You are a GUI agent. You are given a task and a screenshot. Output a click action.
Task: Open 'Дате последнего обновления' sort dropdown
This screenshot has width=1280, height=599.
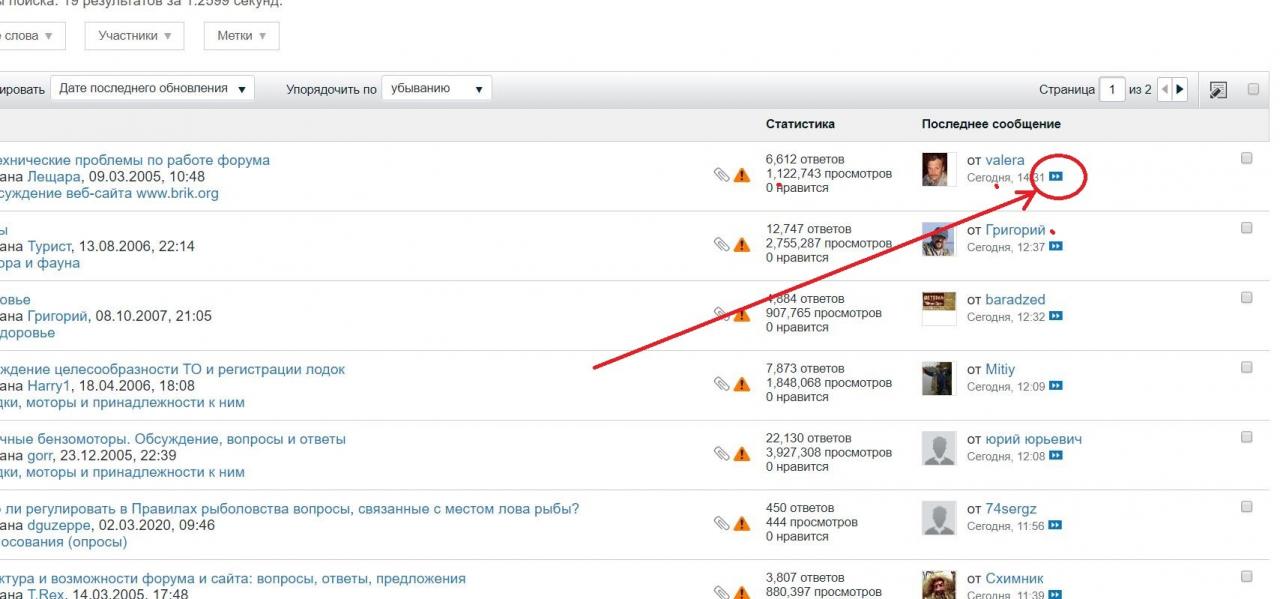(x=152, y=89)
